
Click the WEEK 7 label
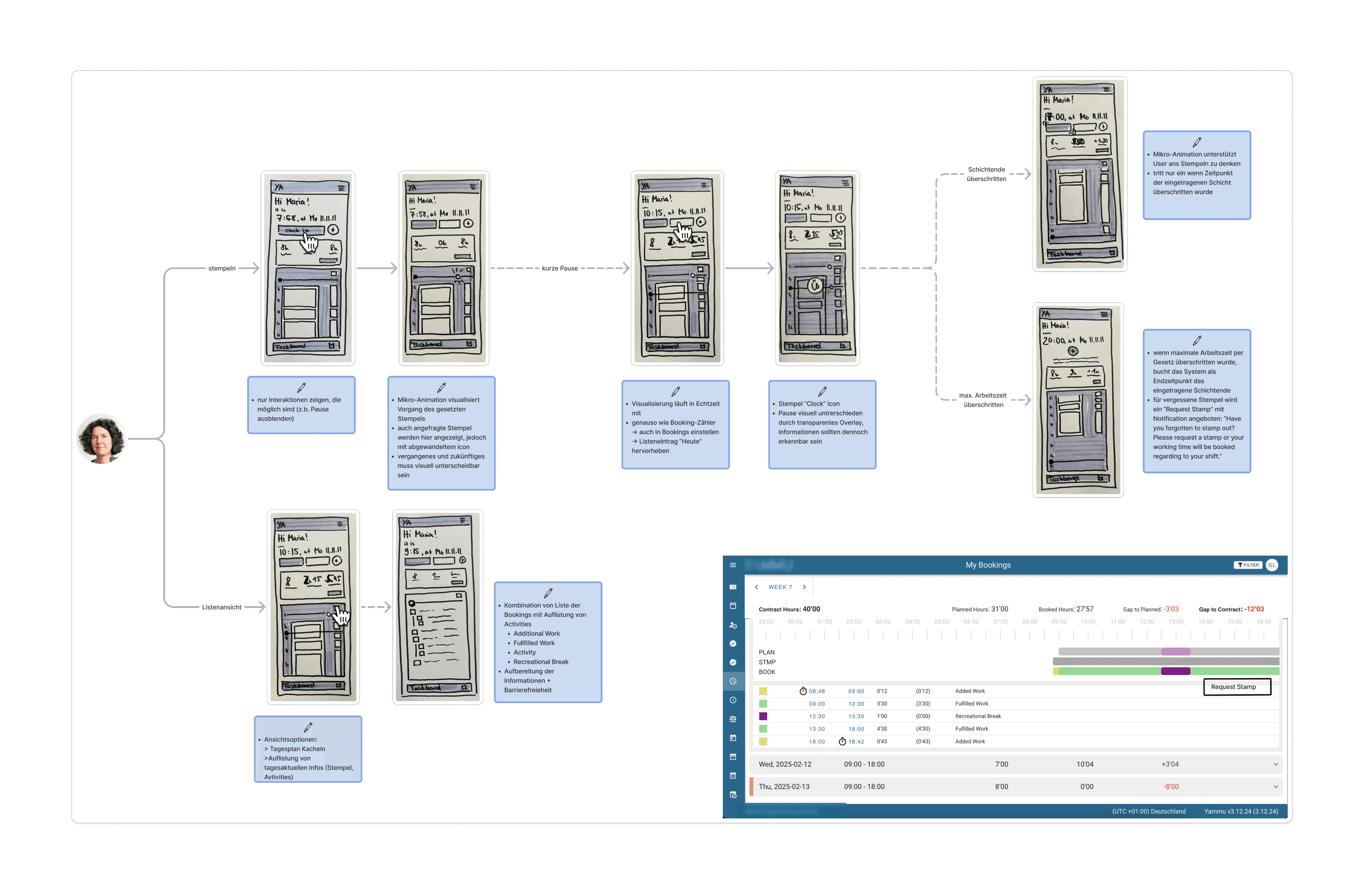780,587
